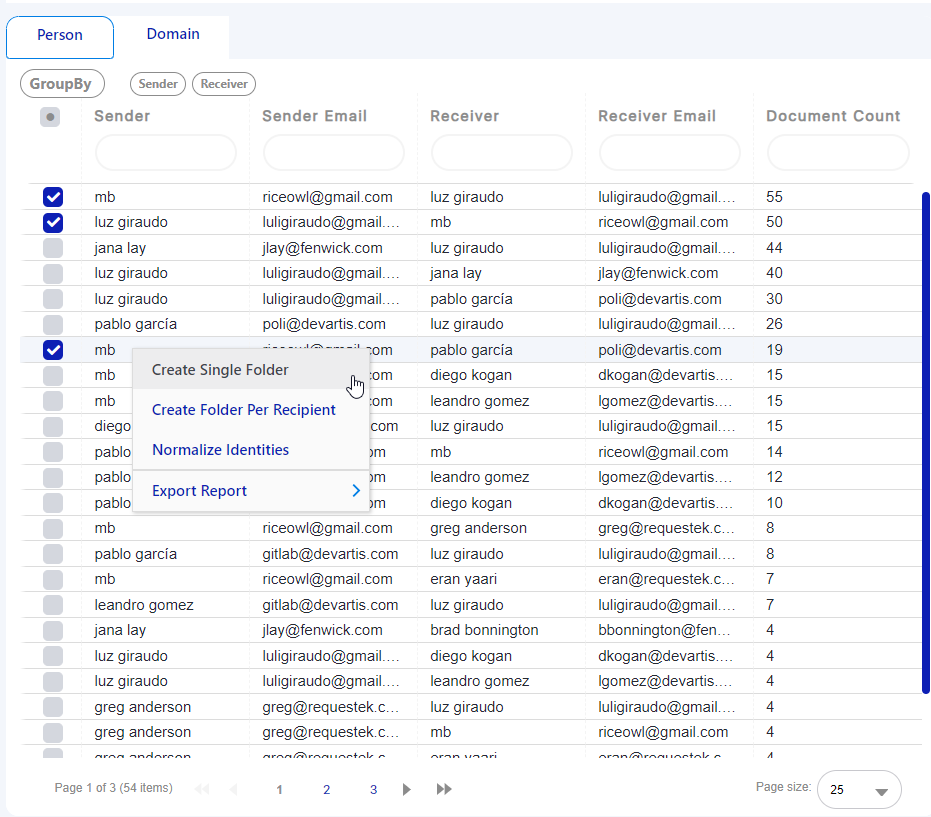Expand the Export Report submenu chevron
The width and height of the screenshot is (931, 817).
(356, 490)
